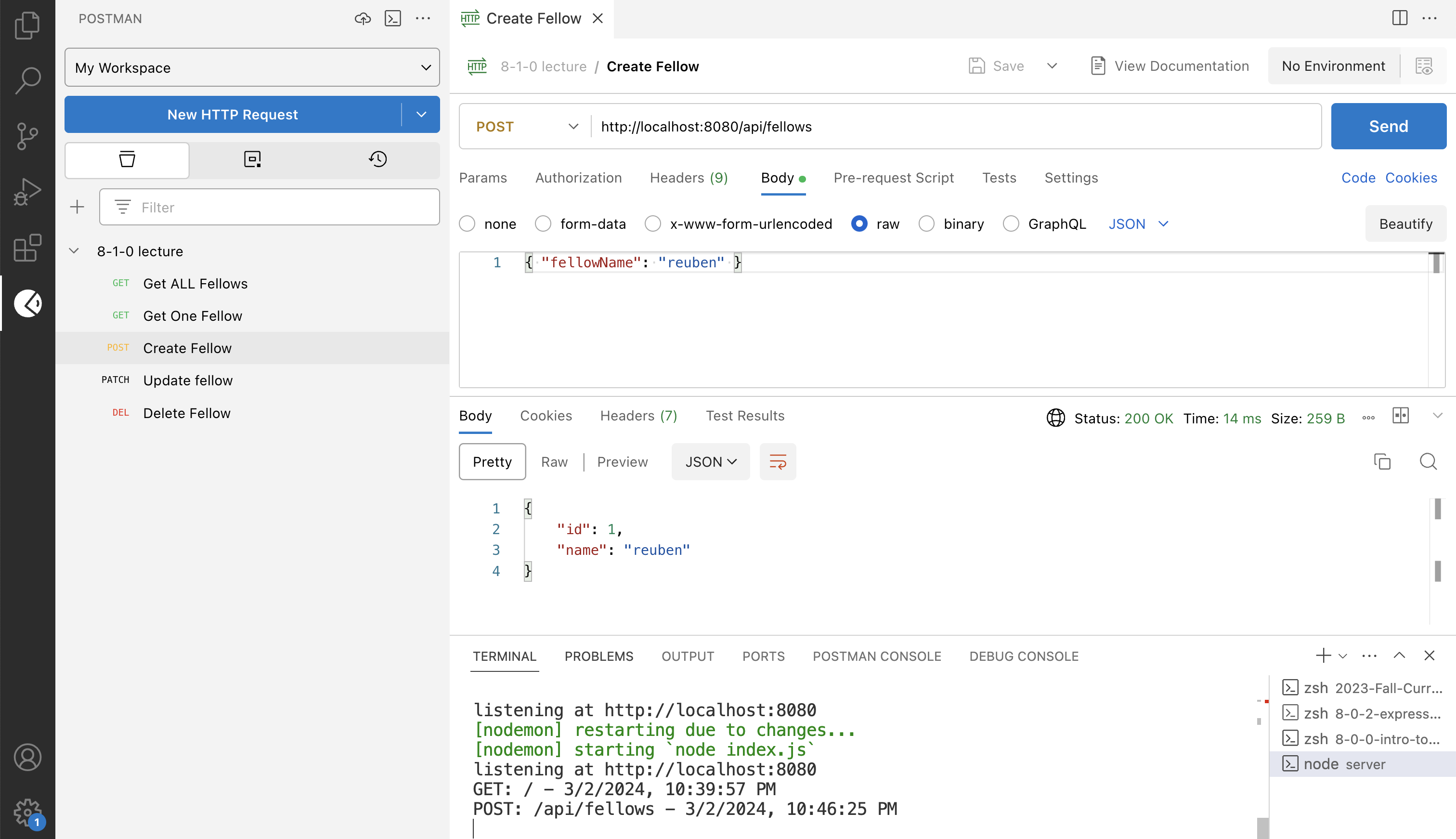Select the none body type radio
This screenshot has height=839, width=1456.
point(467,223)
